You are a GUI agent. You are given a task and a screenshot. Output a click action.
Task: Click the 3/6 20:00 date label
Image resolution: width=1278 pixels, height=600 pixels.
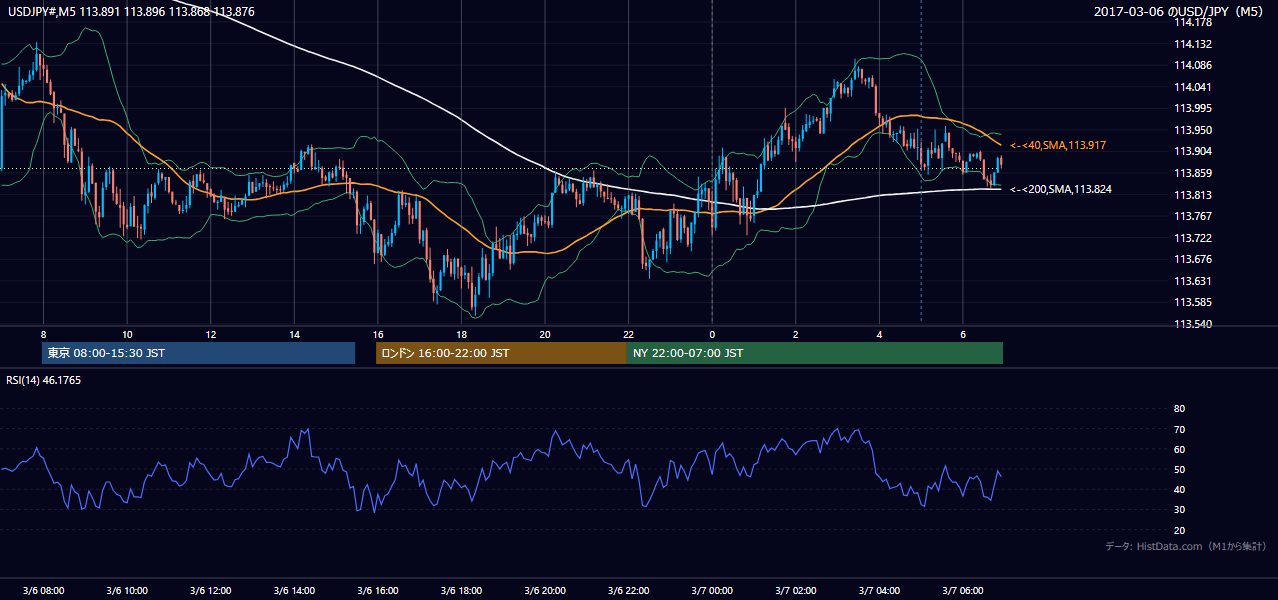[545, 591]
